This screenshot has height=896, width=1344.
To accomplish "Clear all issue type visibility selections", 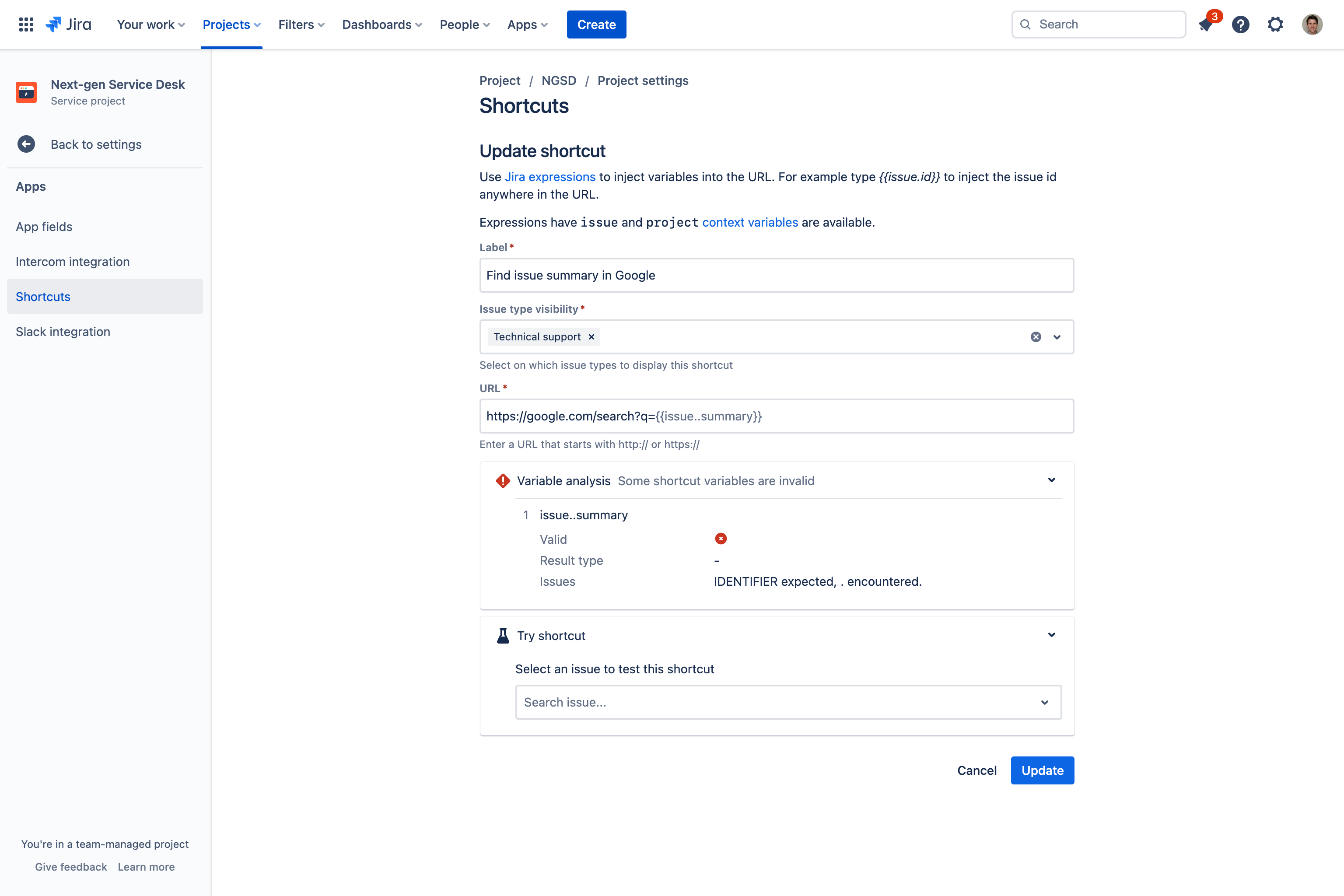I will [1036, 337].
